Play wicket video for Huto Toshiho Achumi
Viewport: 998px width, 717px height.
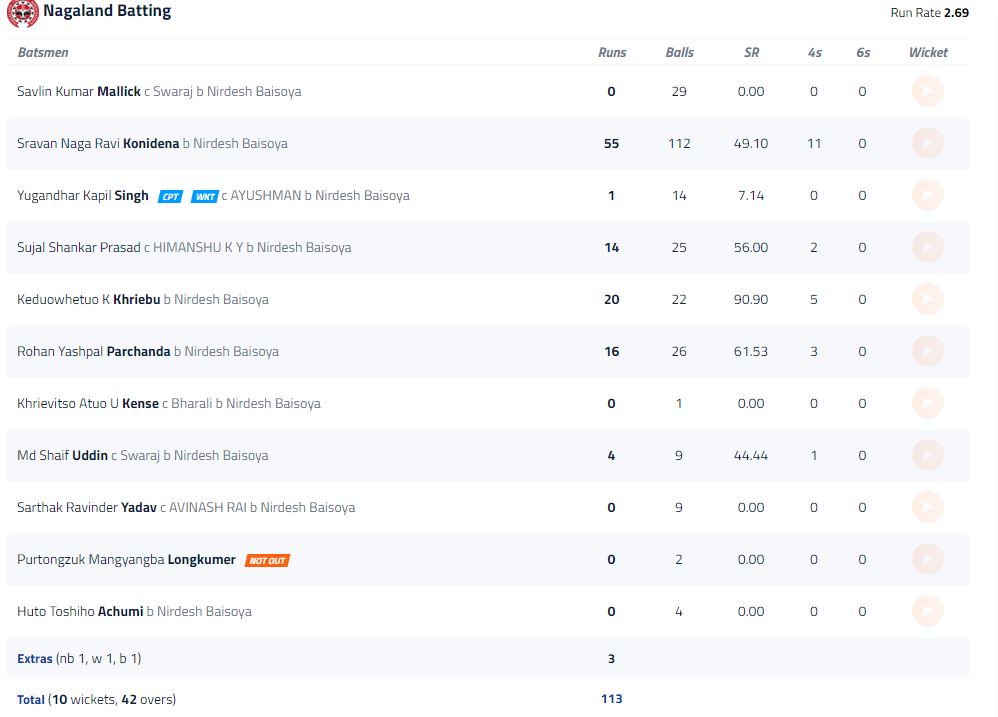(927, 611)
